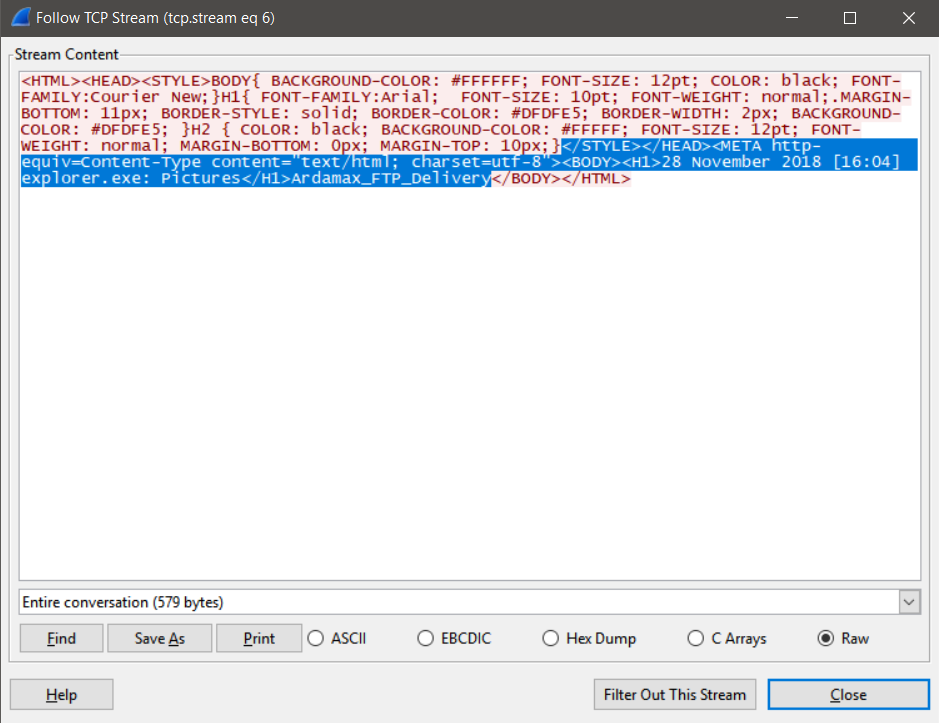939x723 pixels.
Task: Click Filter Out This Stream
Action: (x=675, y=695)
